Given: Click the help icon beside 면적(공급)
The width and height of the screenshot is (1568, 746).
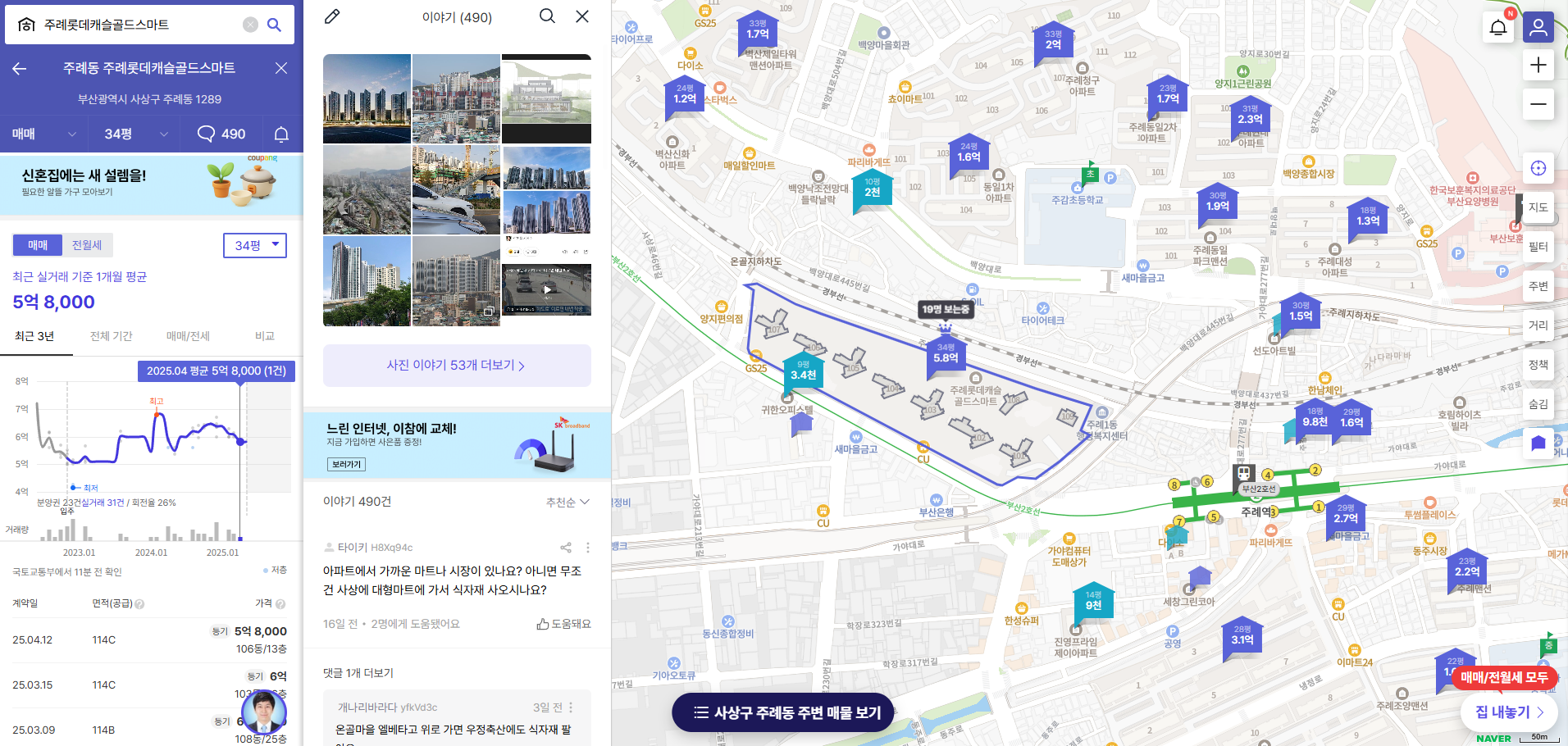Looking at the screenshot, I should (139, 604).
